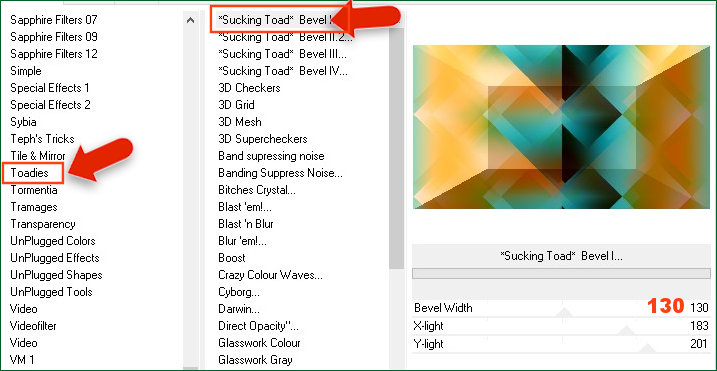
Task: Click the scroll-up arrow of category list
Action: [191, 20]
